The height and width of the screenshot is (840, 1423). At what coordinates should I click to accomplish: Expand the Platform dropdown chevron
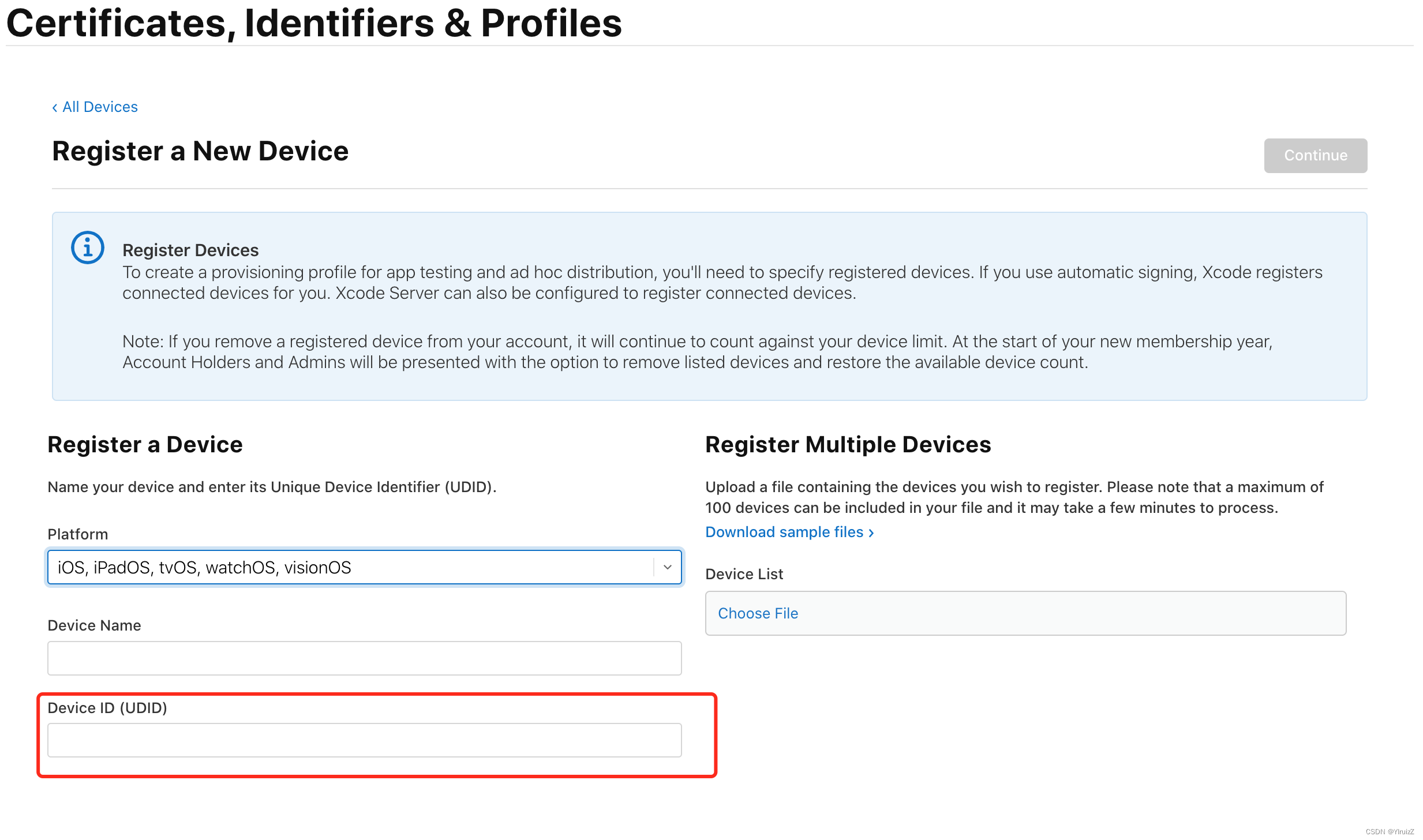668,567
